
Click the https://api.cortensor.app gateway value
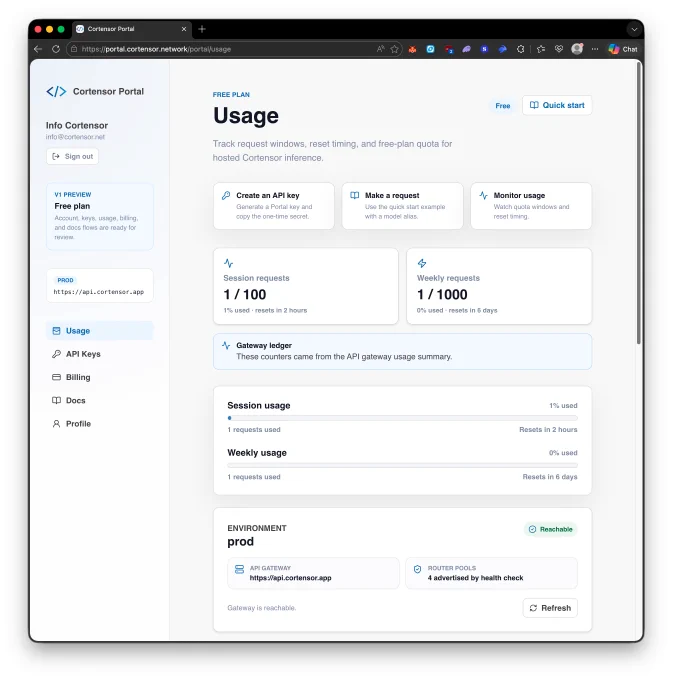coord(291,578)
